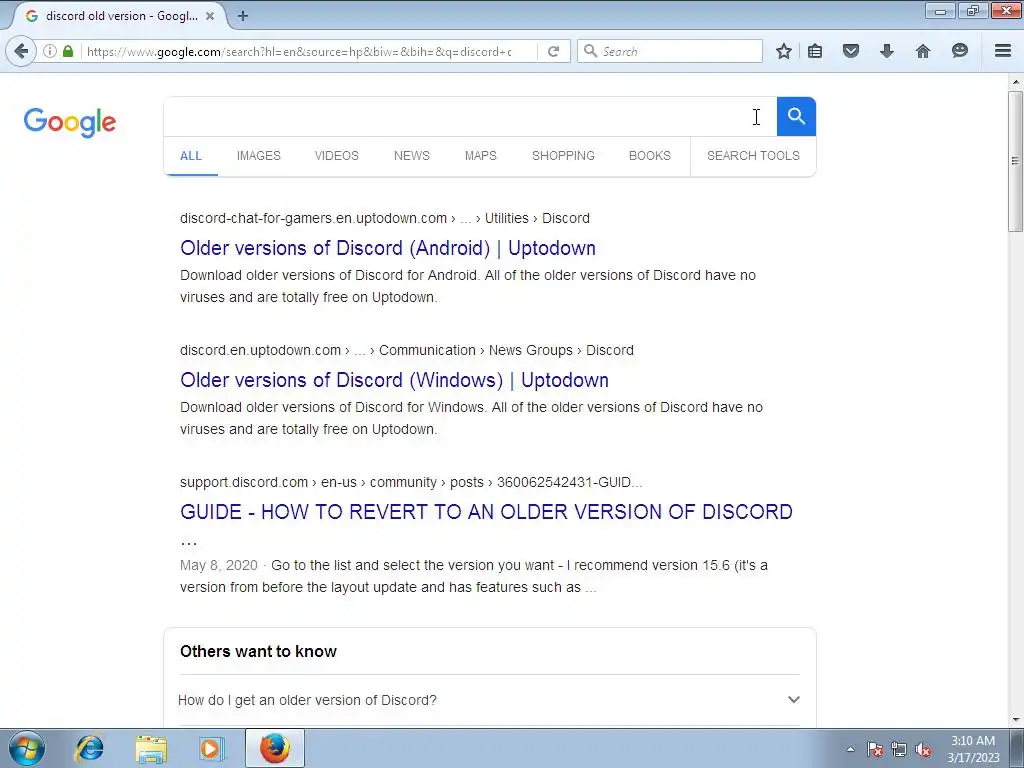The image size is (1024, 768).
Task: Switch to the BOOKS tab
Action: pos(650,155)
